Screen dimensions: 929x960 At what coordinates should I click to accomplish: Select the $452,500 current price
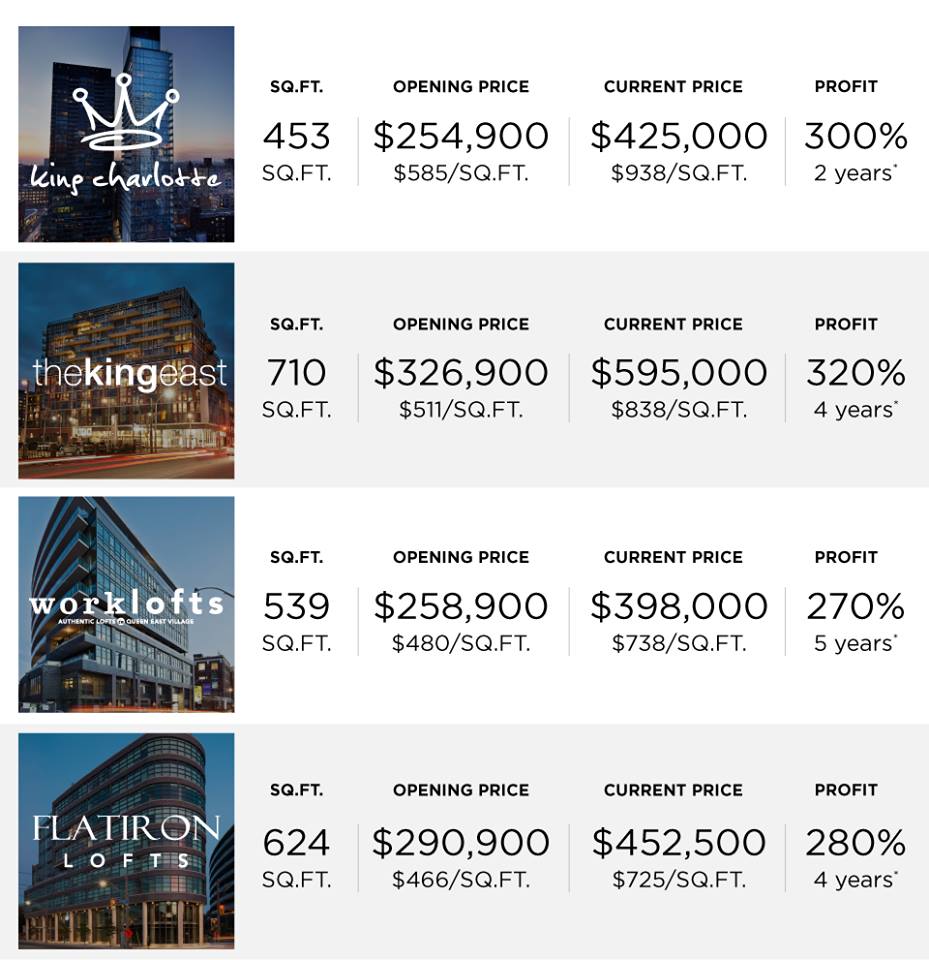click(678, 842)
